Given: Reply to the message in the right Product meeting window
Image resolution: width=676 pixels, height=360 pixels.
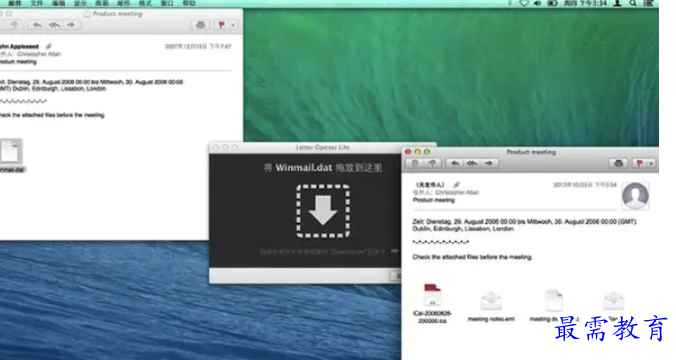Looking at the screenshot, I should (x=455, y=163).
